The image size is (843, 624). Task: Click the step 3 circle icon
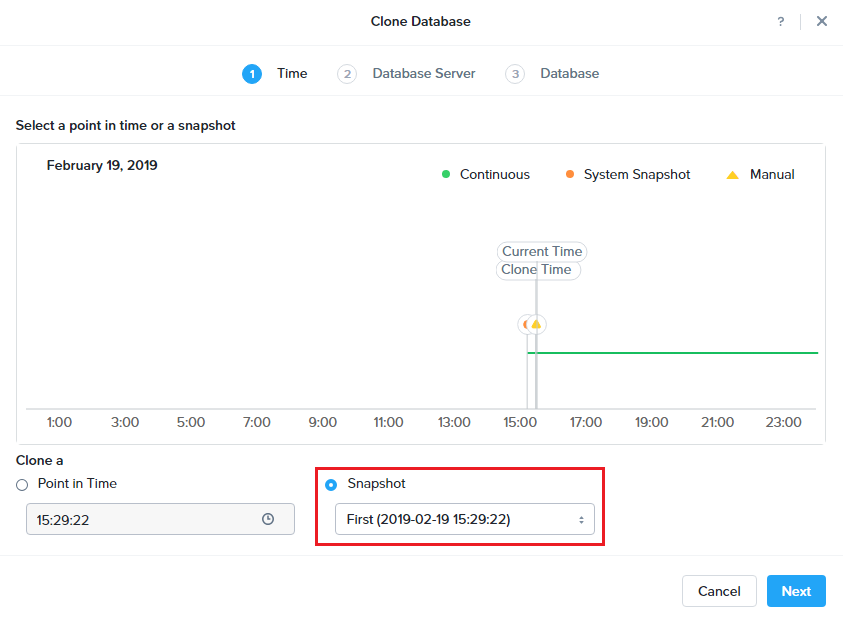(515, 74)
